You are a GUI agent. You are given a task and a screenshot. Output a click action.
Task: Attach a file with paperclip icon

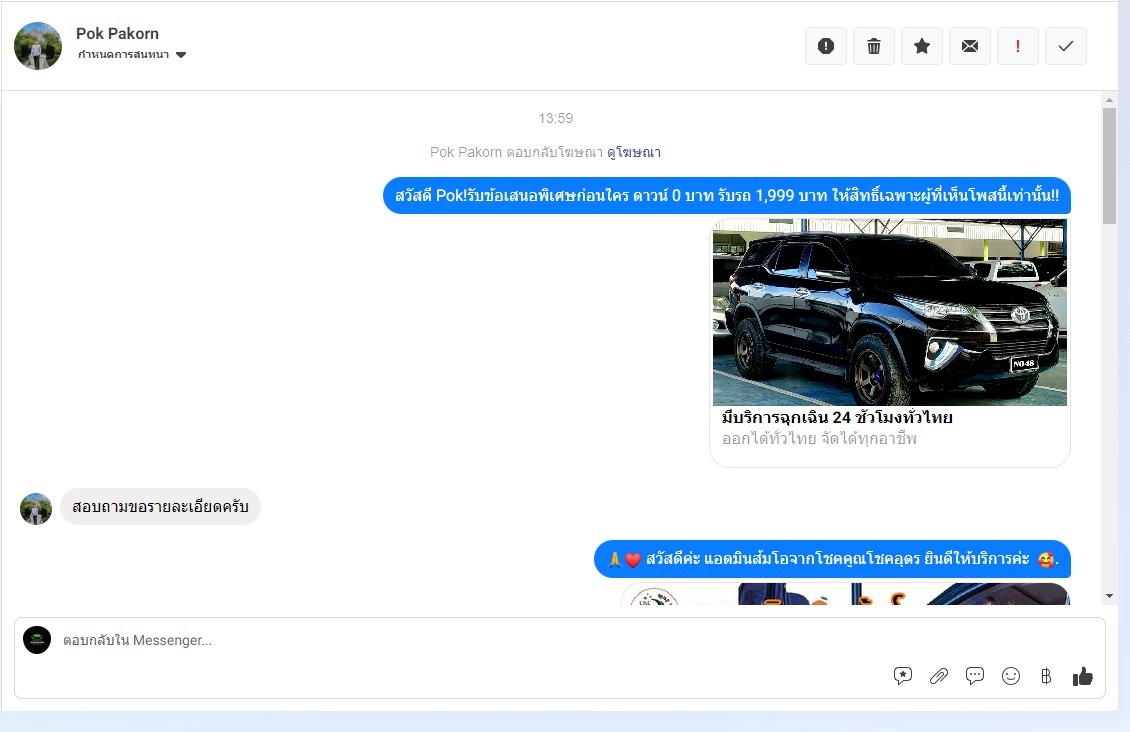coord(939,676)
